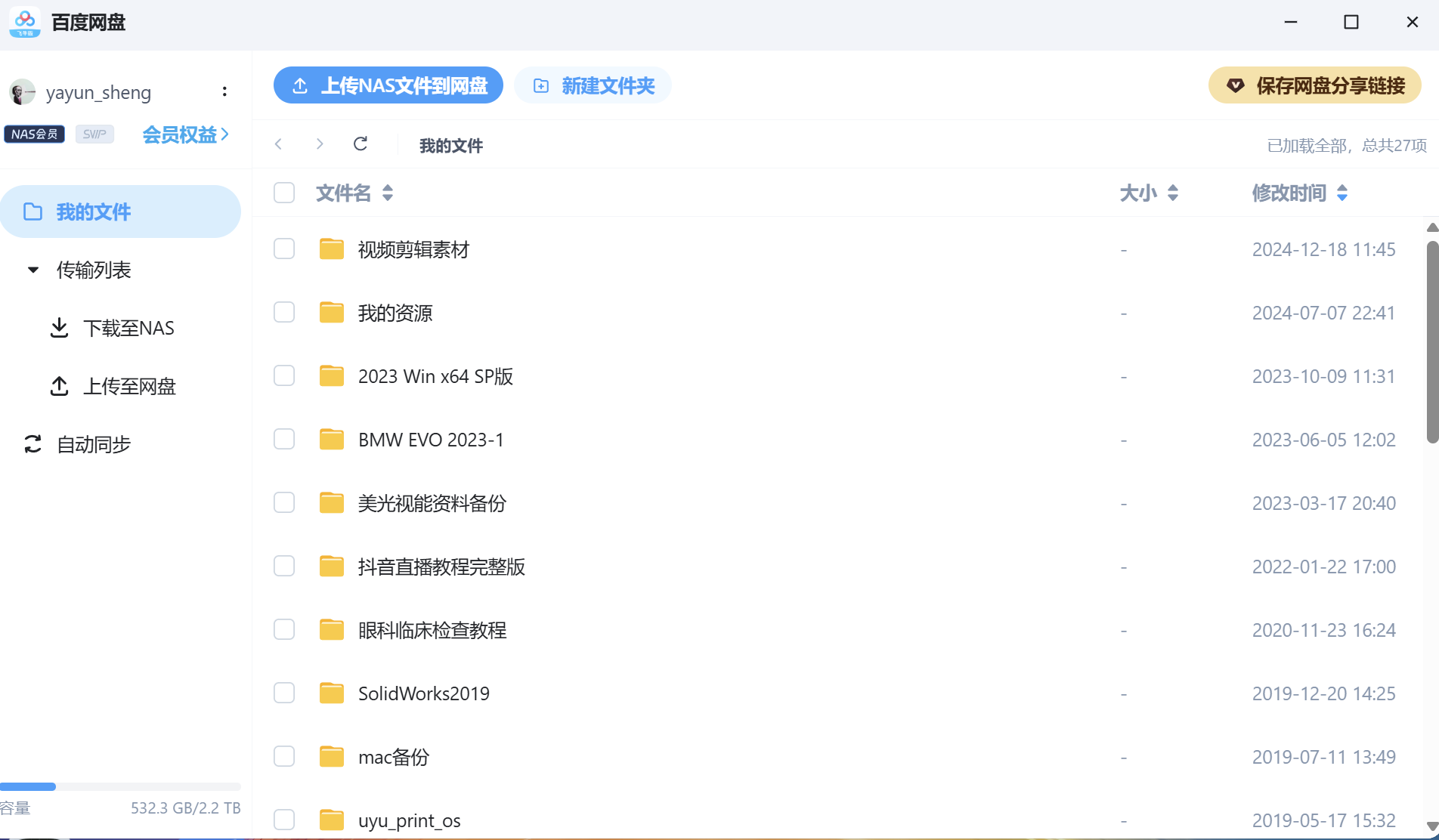This screenshot has width=1439, height=840.
Task: Click the NAS会员 badge
Action: pos(34,134)
